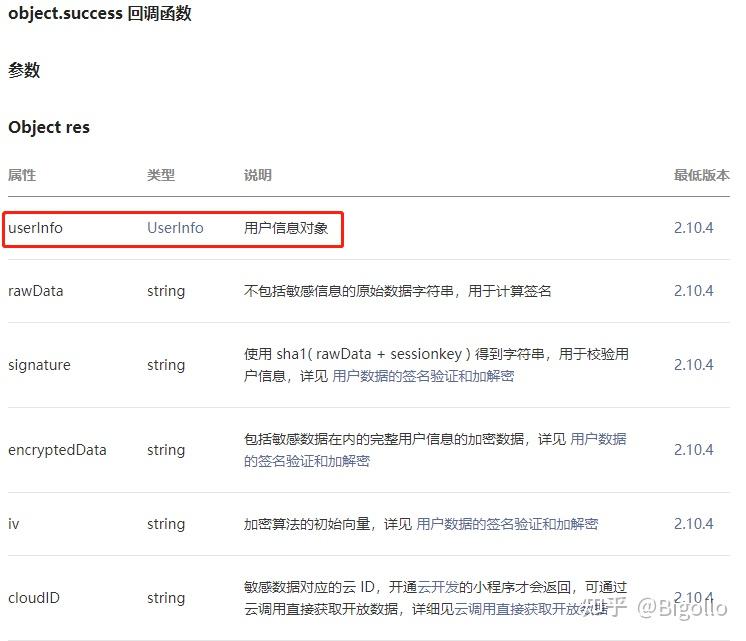Image resolution: width=746 pixels, height=641 pixels.
Task: Click version 2.10.4 in userInfo row
Action: [x=694, y=228]
